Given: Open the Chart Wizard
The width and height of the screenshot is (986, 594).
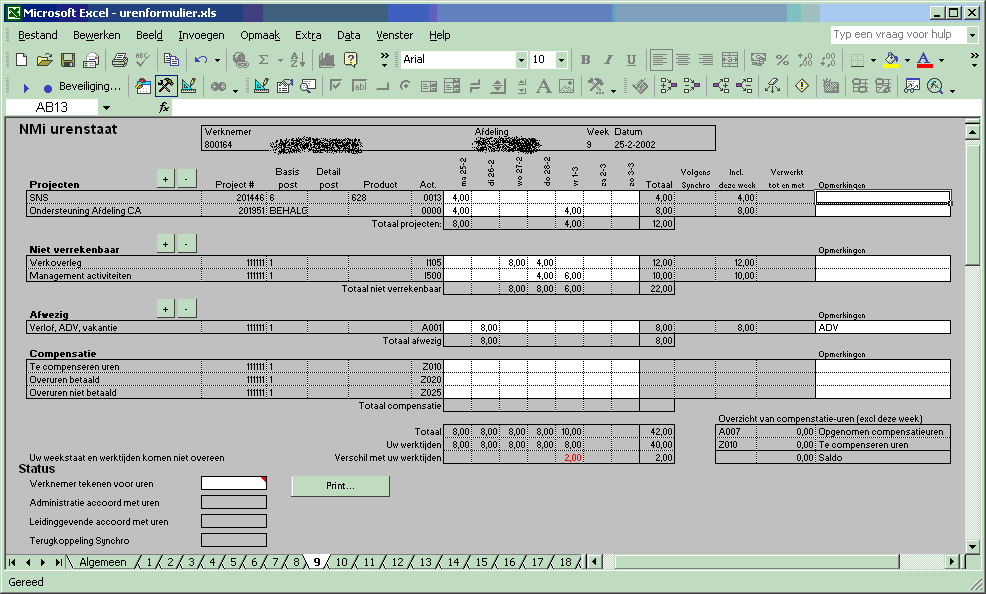Looking at the screenshot, I should [326, 60].
